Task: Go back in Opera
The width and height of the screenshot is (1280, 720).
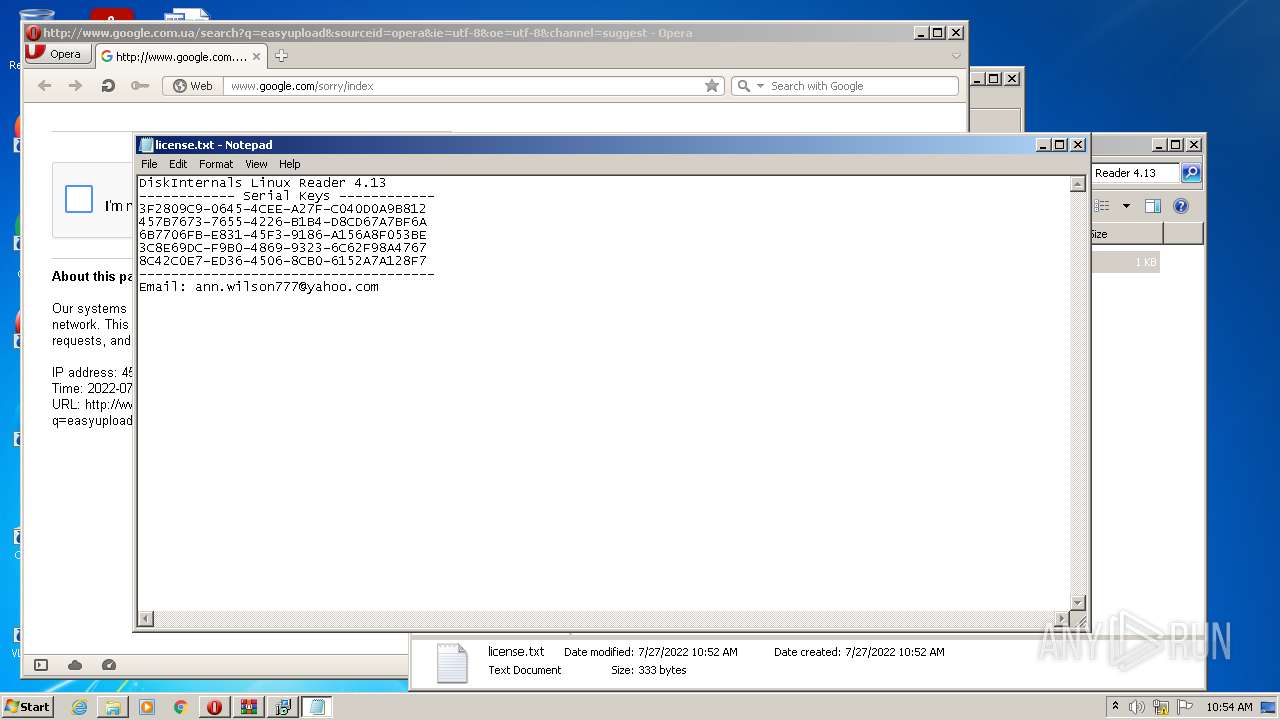Action: [x=44, y=86]
